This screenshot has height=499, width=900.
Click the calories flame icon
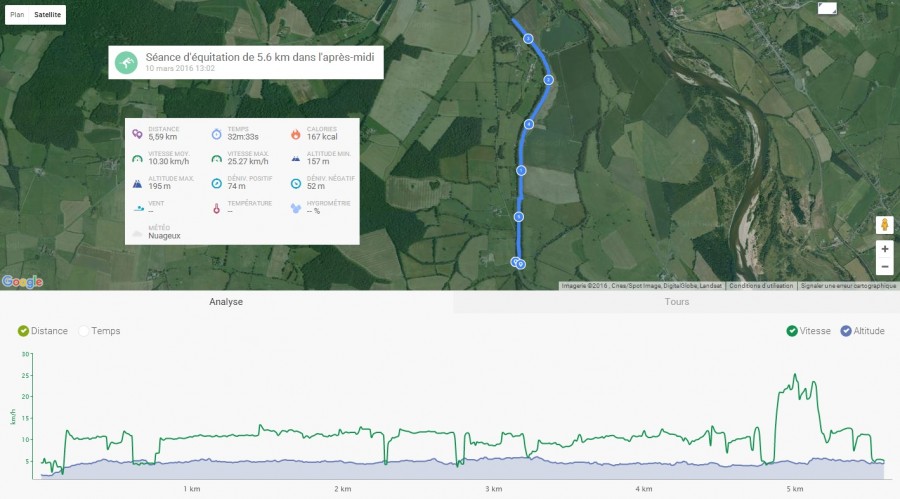pyautogui.click(x=296, y=133)
